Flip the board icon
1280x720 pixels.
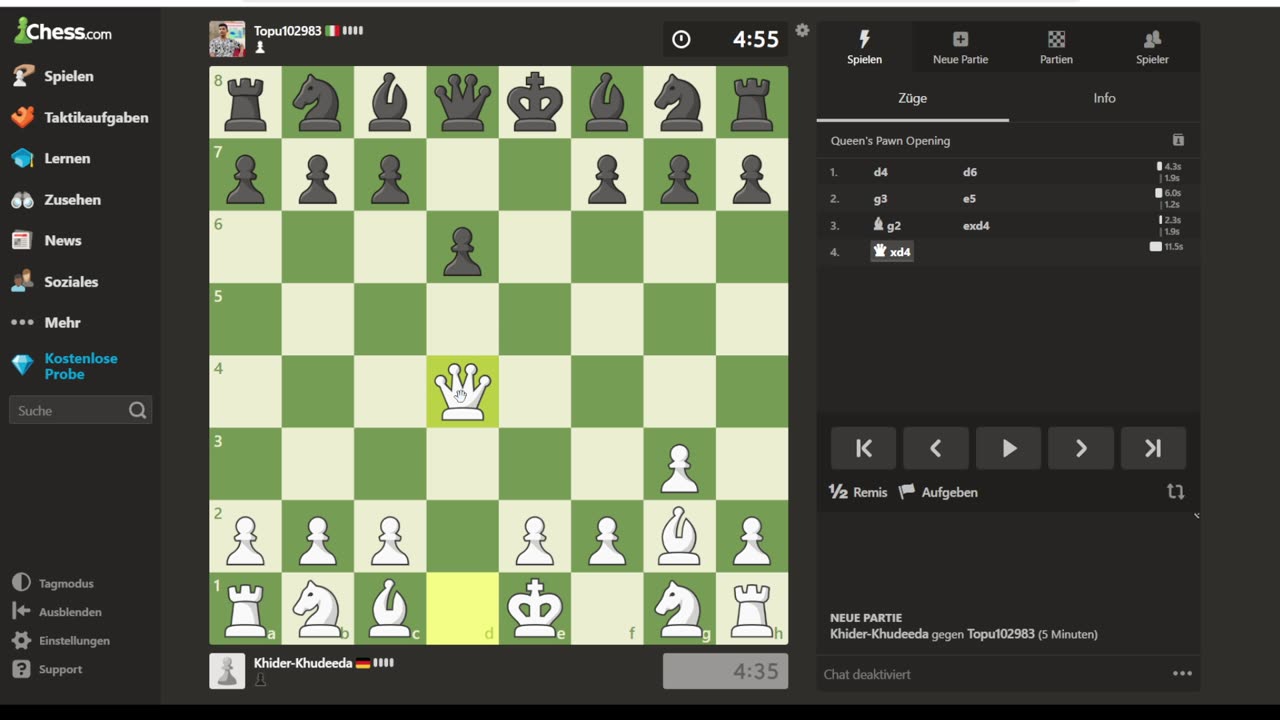(1175, 492)
